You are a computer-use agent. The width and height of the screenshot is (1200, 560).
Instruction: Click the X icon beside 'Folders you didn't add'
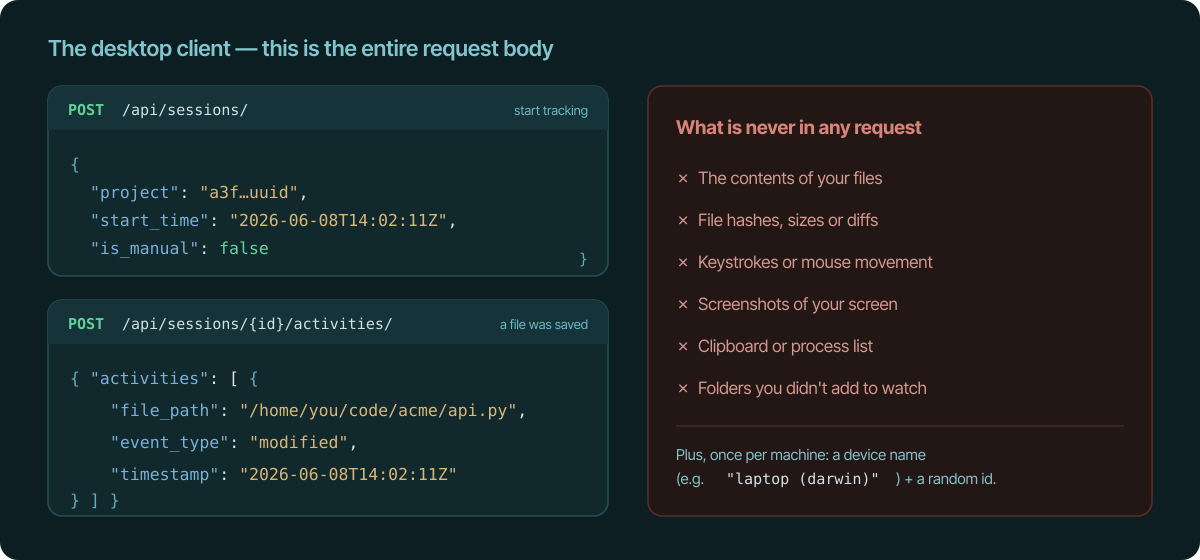[683, 388]
